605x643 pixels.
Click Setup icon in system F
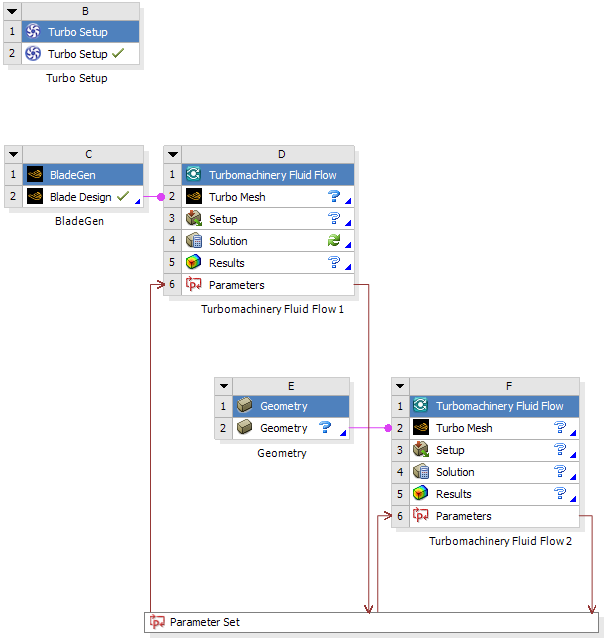(x=421, y=450)
